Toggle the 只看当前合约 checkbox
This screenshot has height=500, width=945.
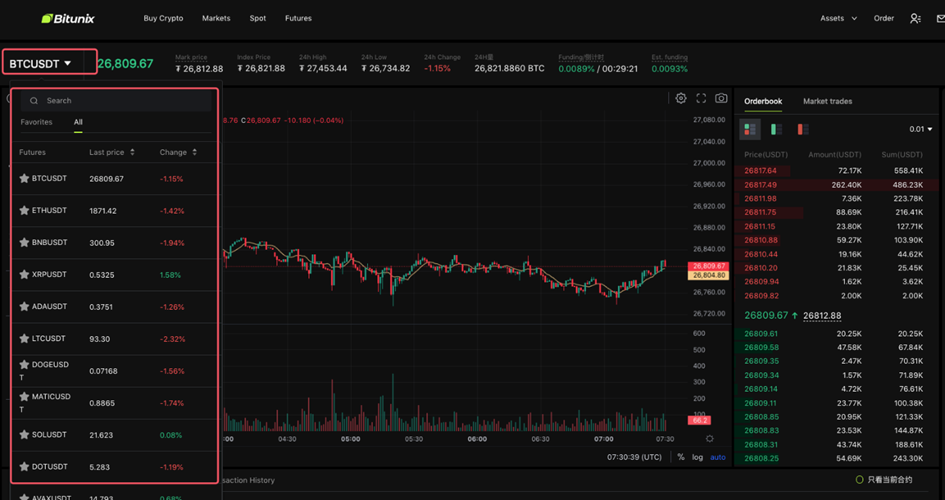point(859,480)
